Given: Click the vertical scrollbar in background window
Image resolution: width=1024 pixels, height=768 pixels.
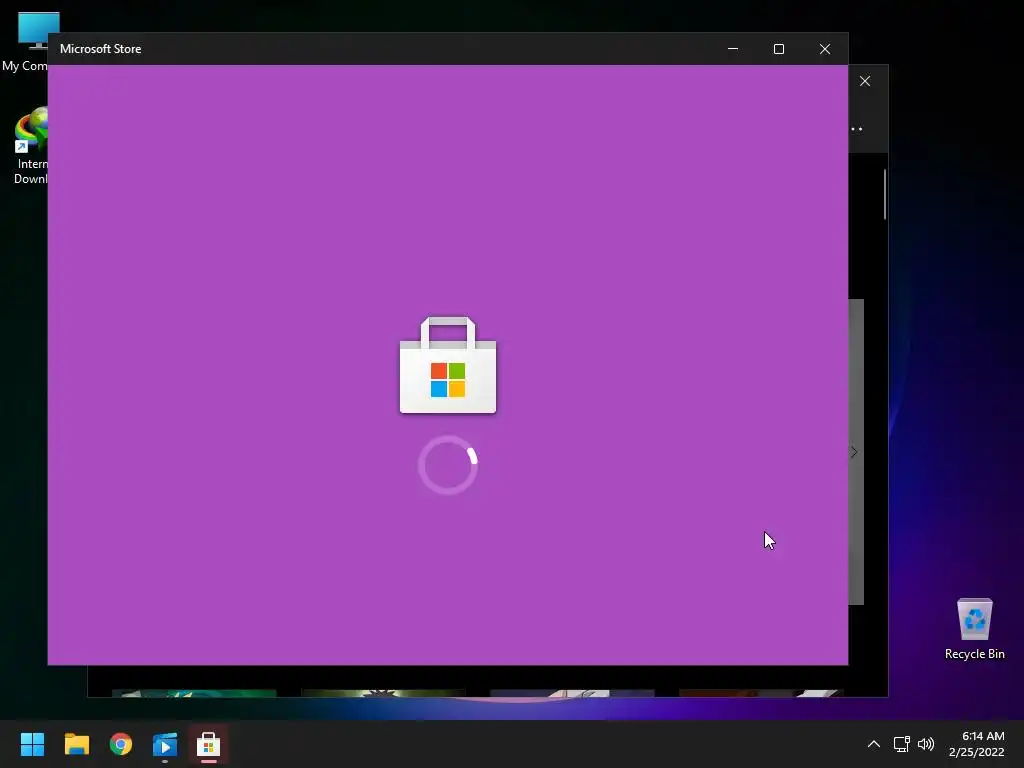Looking at the screenshot, I should coord(885,194).
